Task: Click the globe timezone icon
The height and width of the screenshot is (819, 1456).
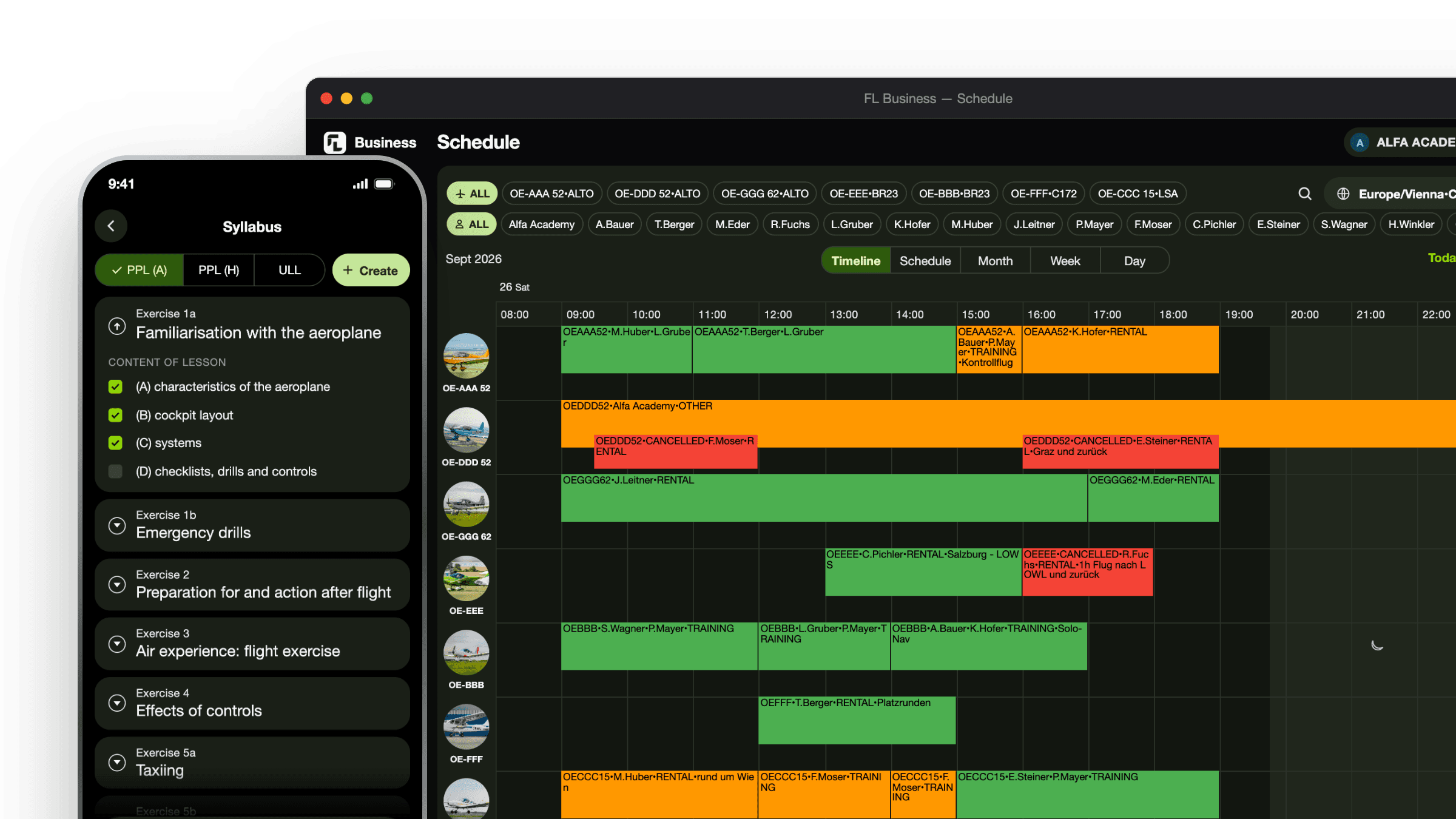Action: coord(1343,194)
